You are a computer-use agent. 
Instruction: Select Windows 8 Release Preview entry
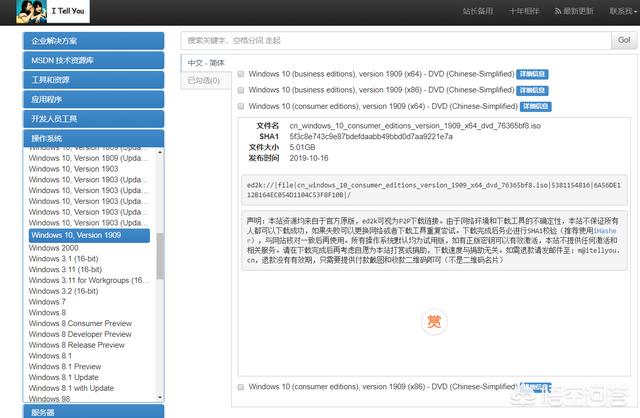[x=76, y=345]
